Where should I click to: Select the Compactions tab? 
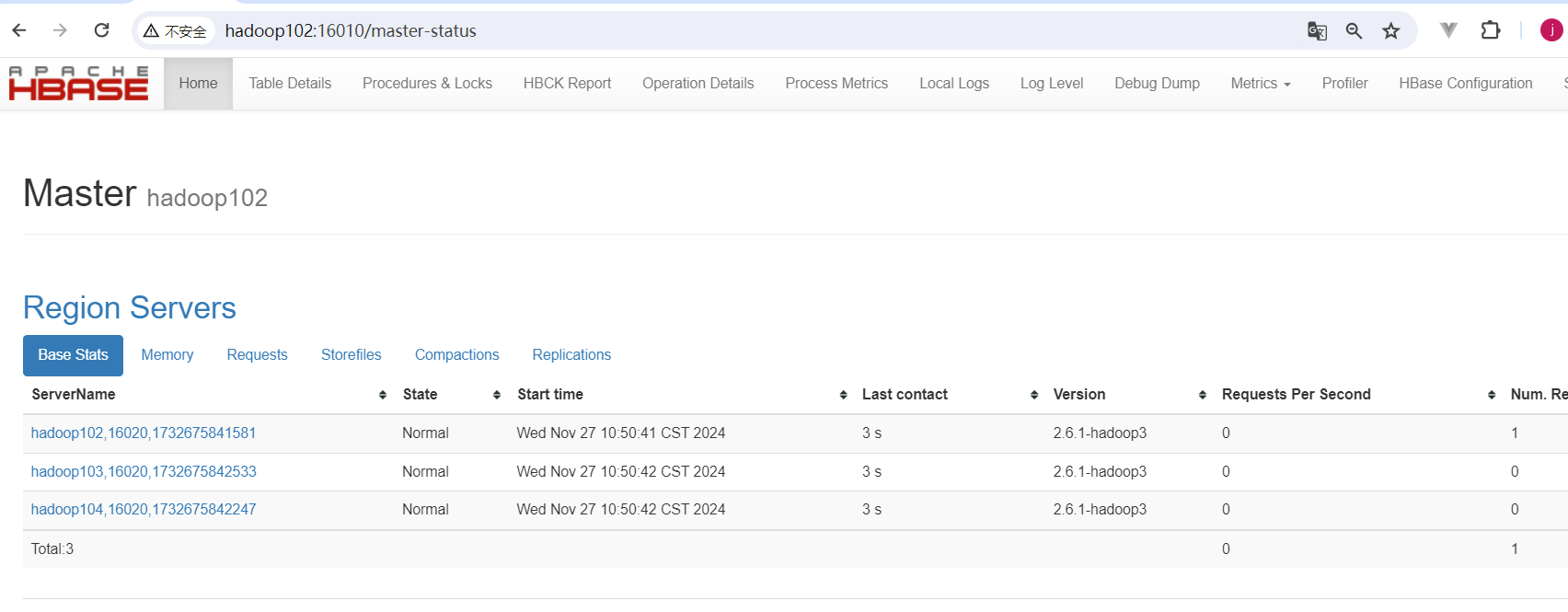coord(457,355)
